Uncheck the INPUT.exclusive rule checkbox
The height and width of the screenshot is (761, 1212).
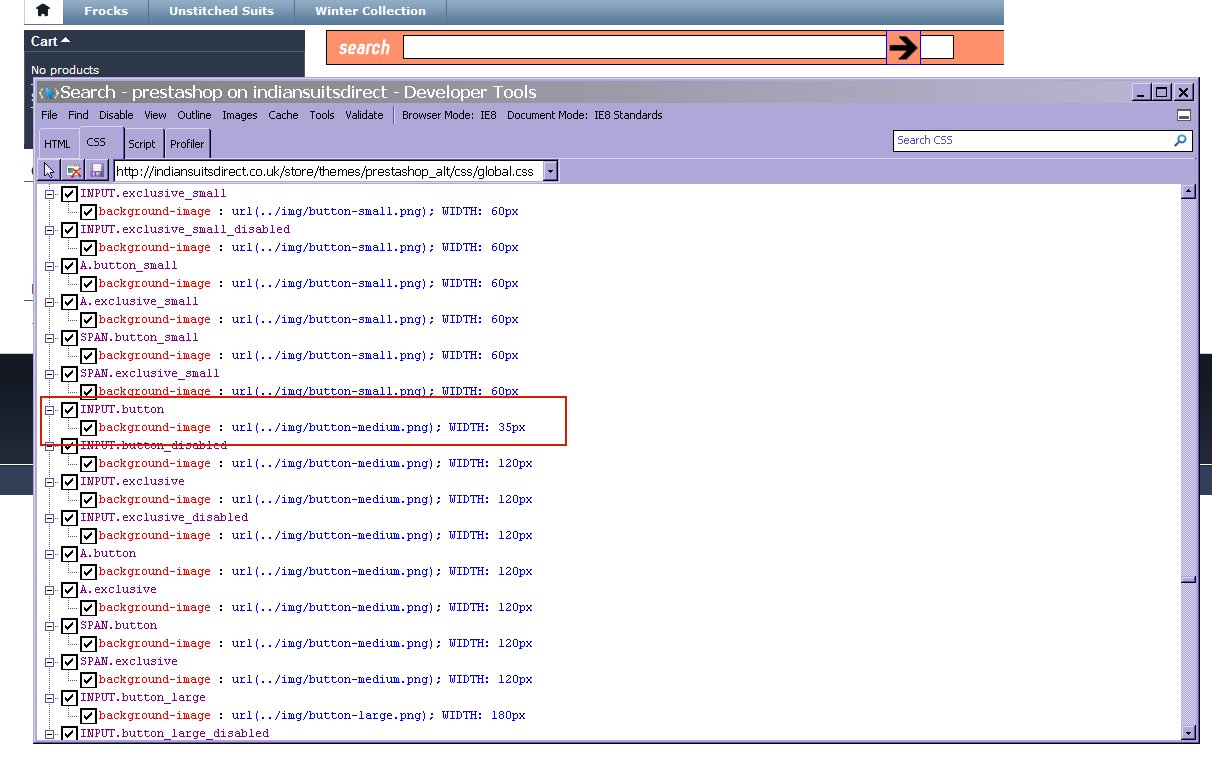click(69, 482)
